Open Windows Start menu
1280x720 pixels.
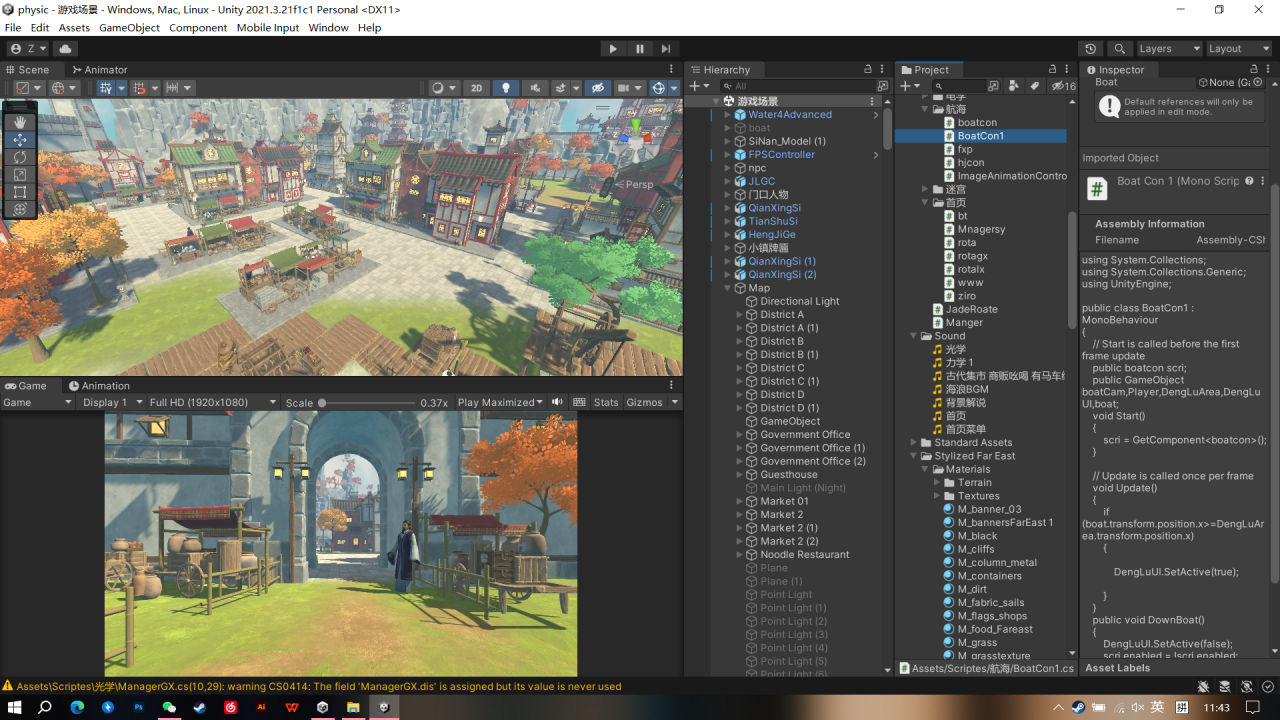15,707
